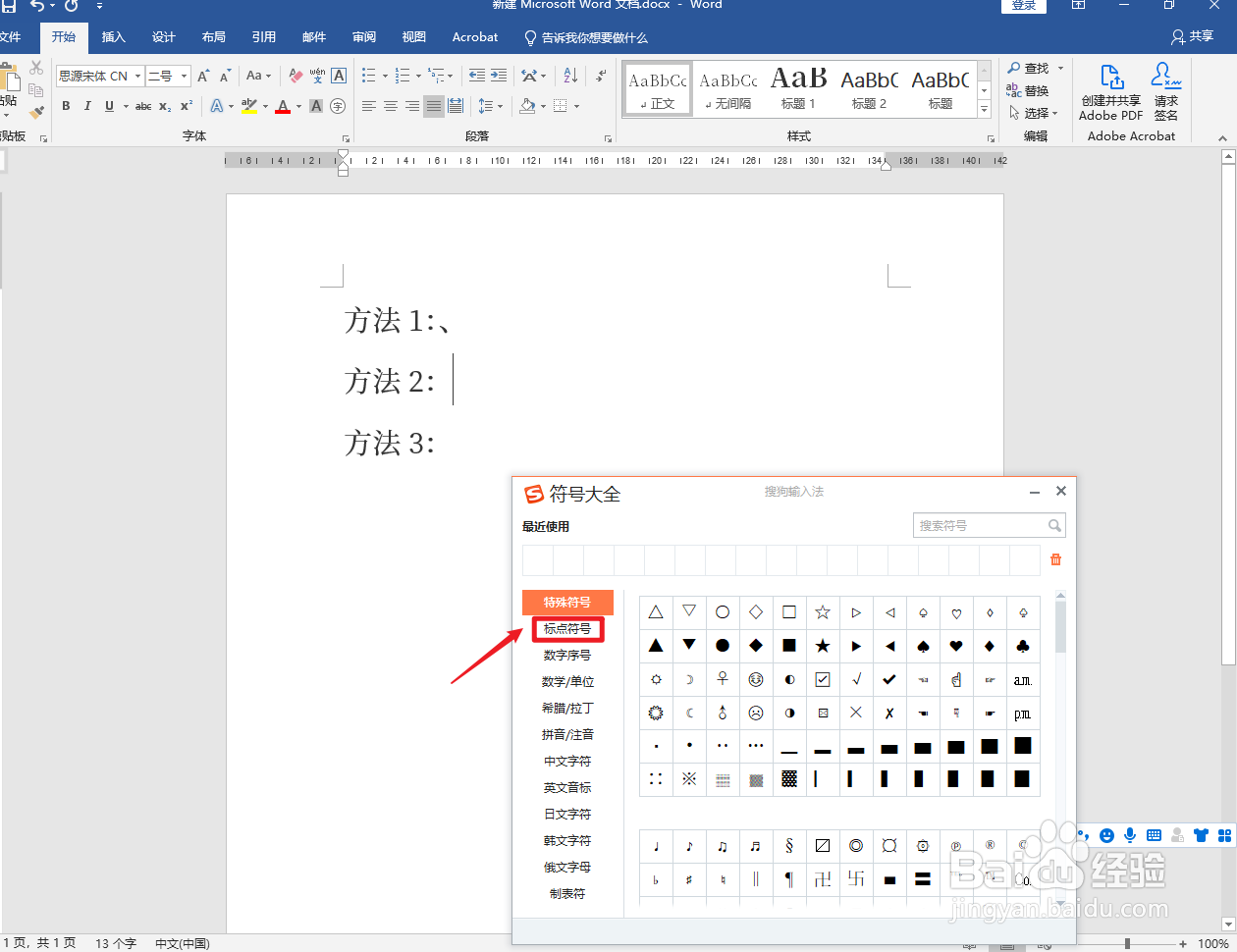This screenshot has width=1237, height=952.
Task: Open the 查找 (Find) tool
Action: 1028,68
